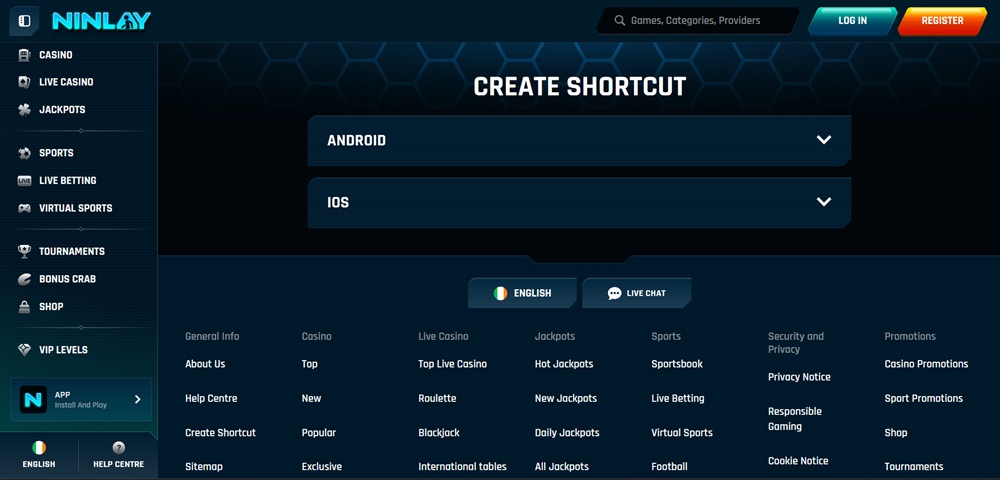Open Sports via the soccer ball icon
1000x480 pixels.
coord(24,153)
